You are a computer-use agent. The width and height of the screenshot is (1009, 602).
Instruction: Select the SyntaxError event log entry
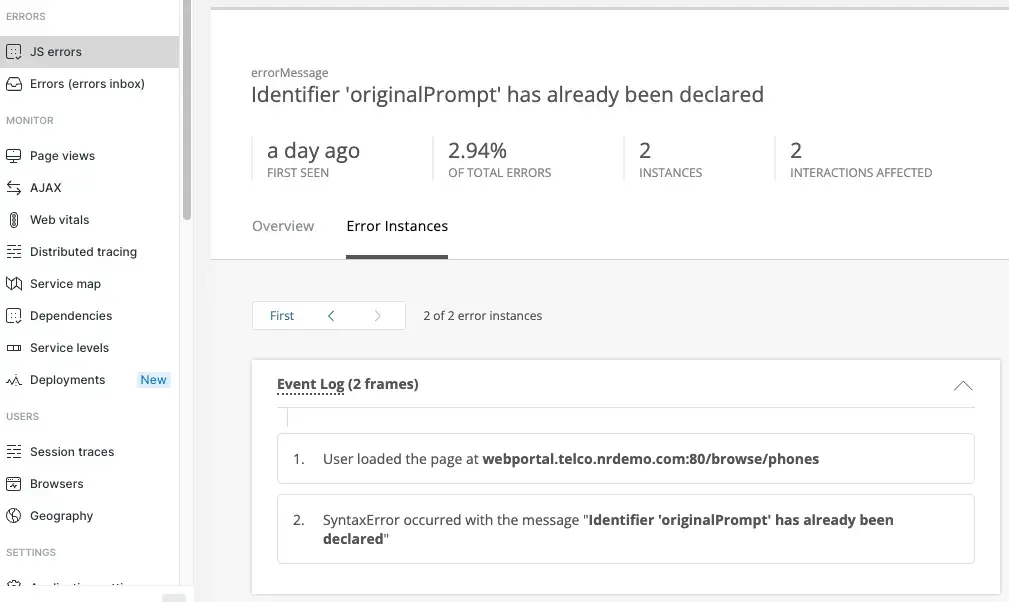pyautogui.click(x=625, y=529)
